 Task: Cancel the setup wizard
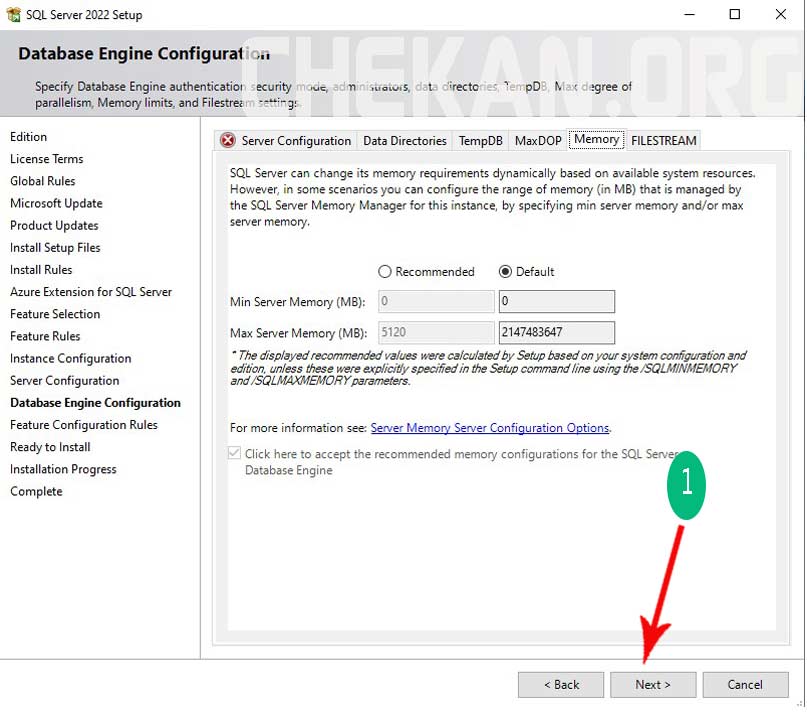pyautogui.click(x=745, y=685)
